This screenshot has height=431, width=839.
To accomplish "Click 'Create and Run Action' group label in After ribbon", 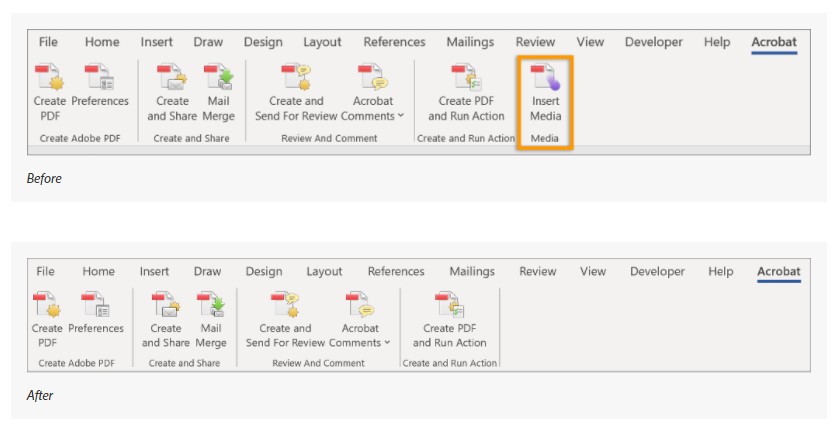I will (x=449, y=363).
